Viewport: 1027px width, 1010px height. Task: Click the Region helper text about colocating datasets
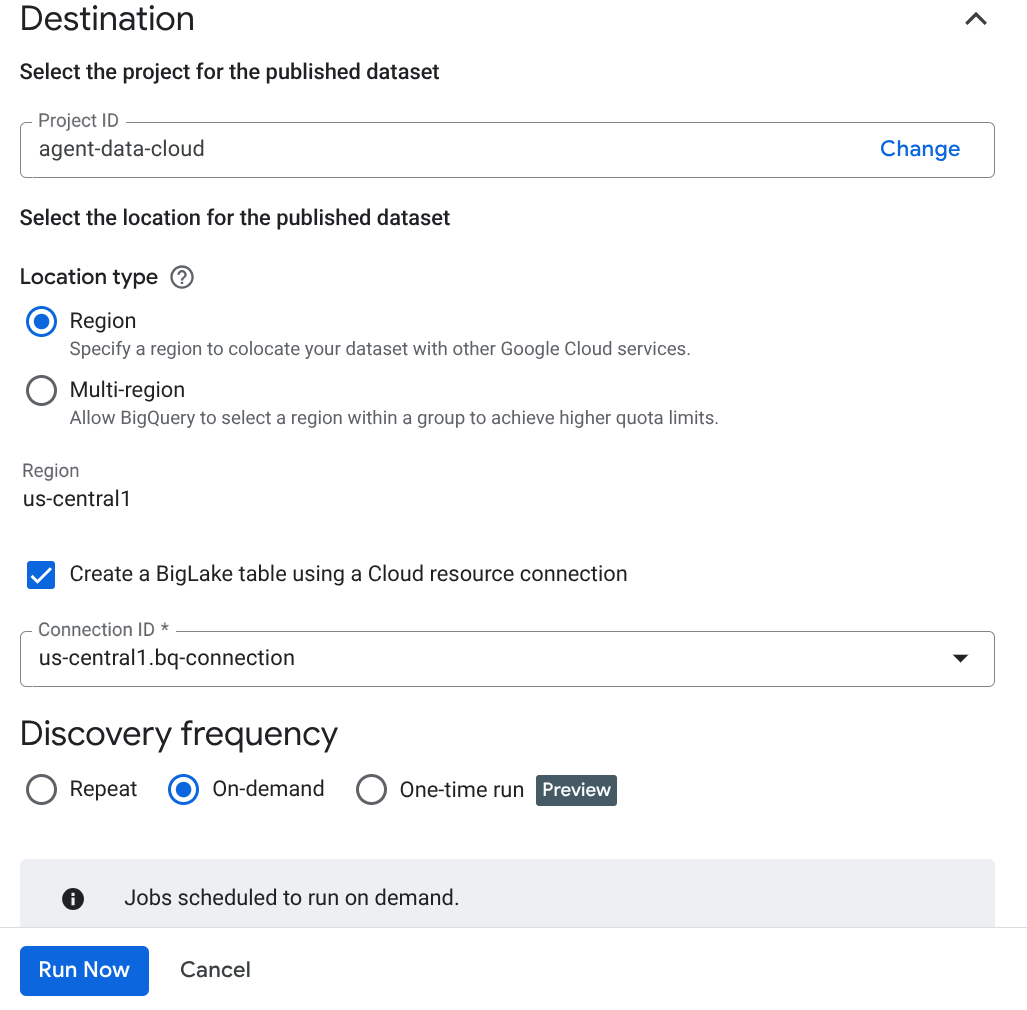click(x=380, y=349)
